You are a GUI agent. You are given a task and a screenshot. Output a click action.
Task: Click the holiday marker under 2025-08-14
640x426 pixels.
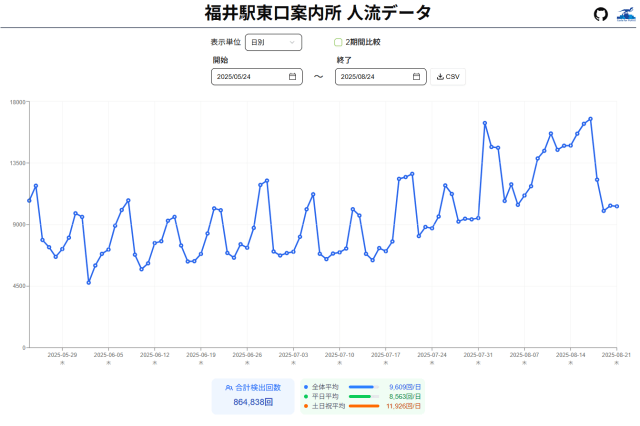coord(570,363)
